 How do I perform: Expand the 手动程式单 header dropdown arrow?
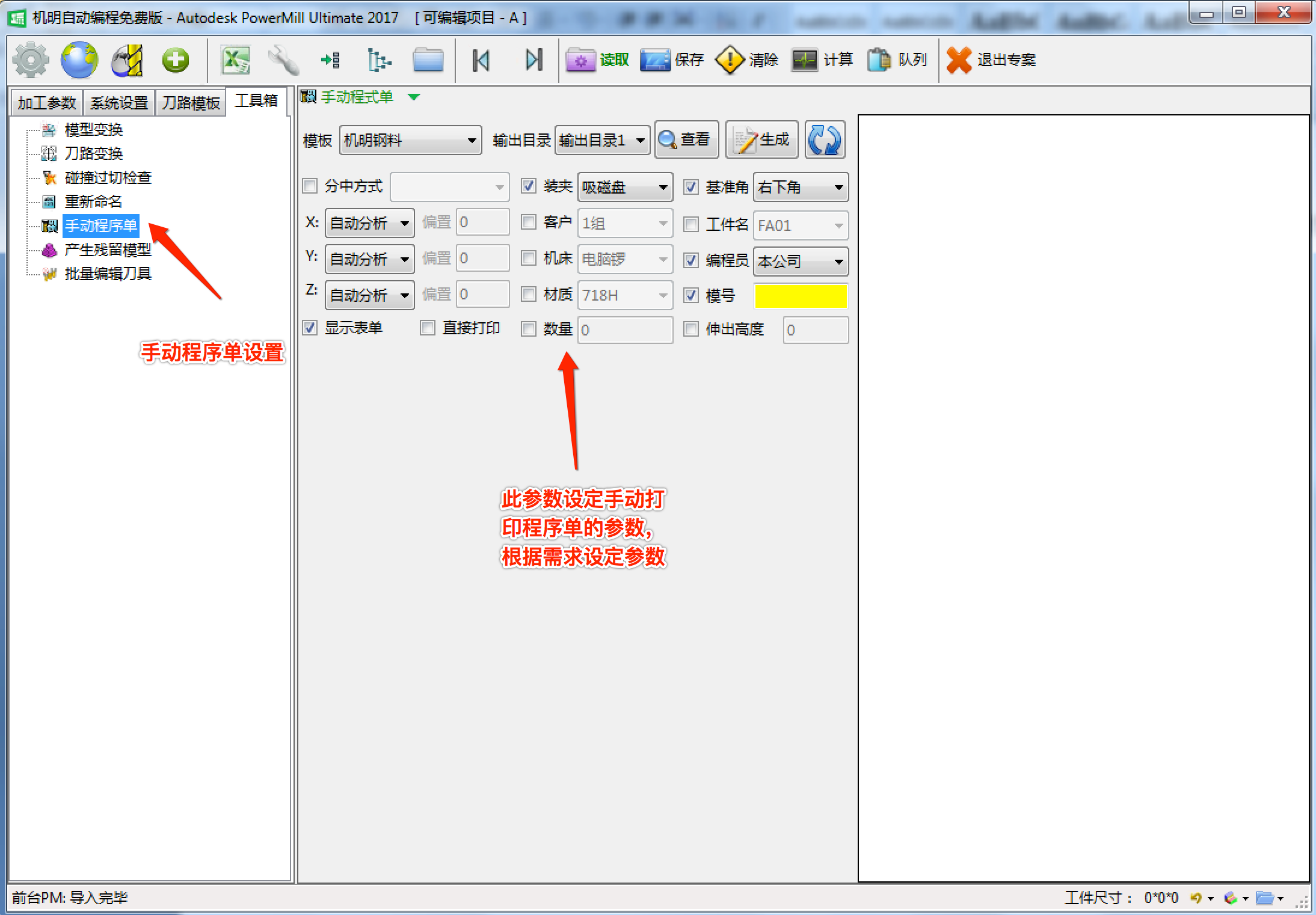pos(414,97)
